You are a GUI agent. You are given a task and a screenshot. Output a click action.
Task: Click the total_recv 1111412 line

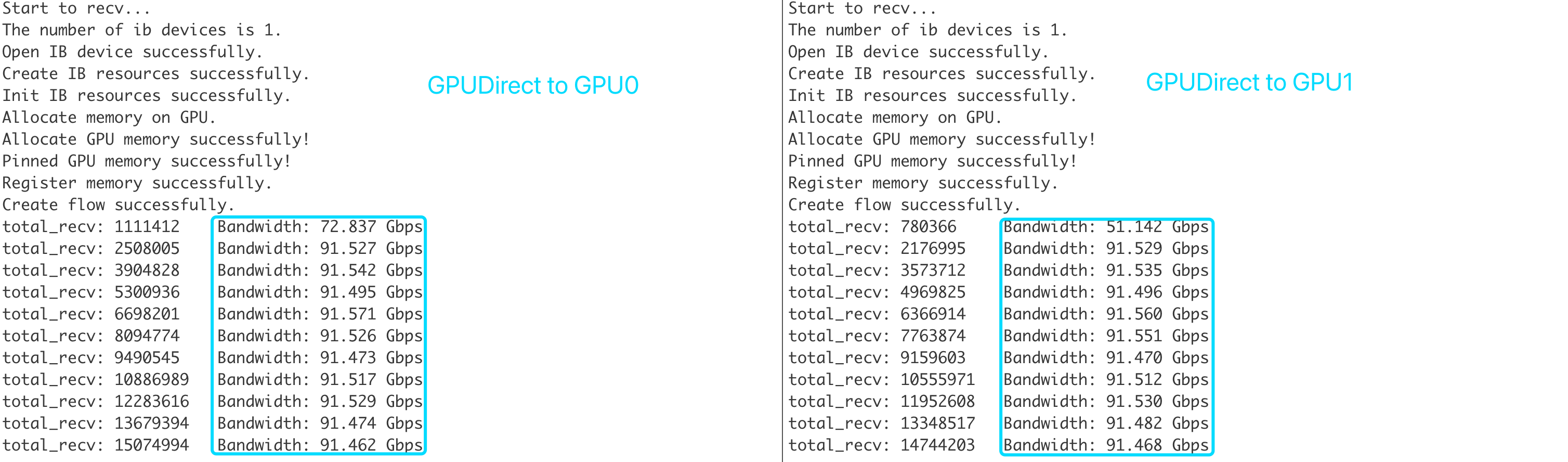click(92, 227)
